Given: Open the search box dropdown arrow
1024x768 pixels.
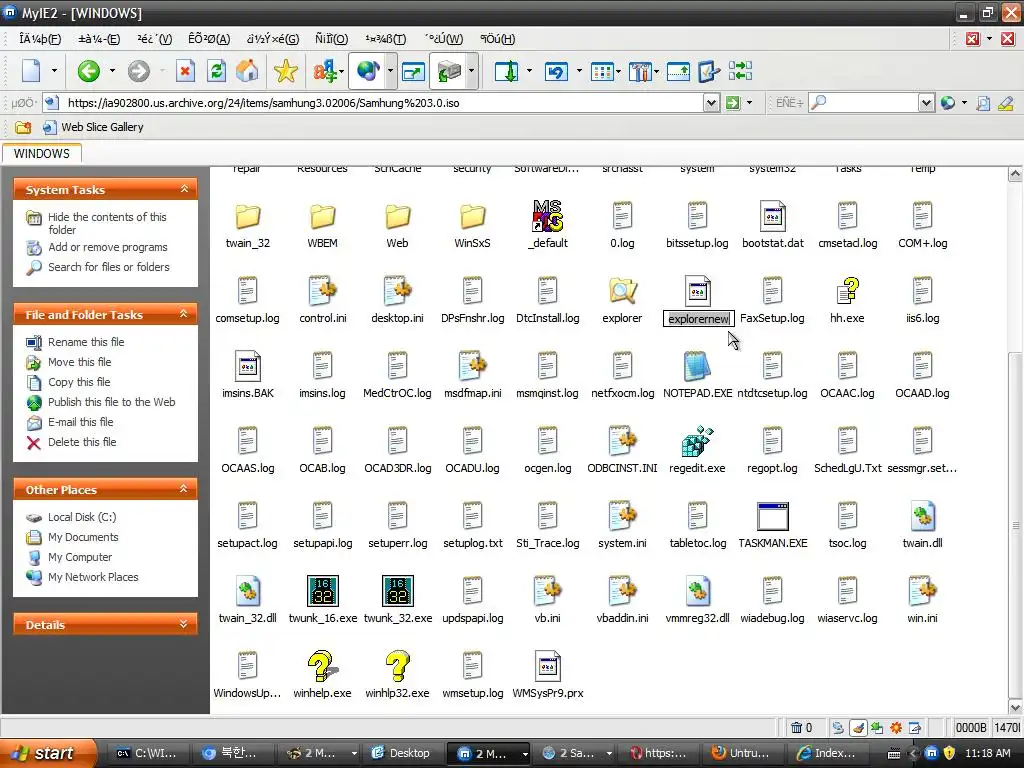Looking at the screenshot, I should click(x=926, y=103).
